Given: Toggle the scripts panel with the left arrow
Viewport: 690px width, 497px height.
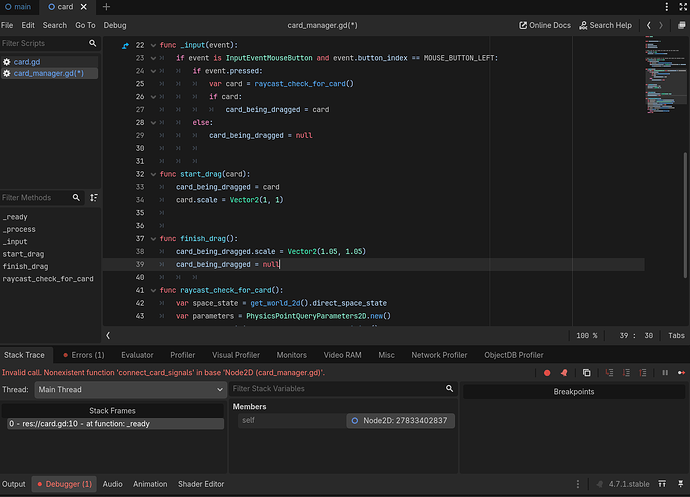Looking at the screenshot, I should point(108,335).
